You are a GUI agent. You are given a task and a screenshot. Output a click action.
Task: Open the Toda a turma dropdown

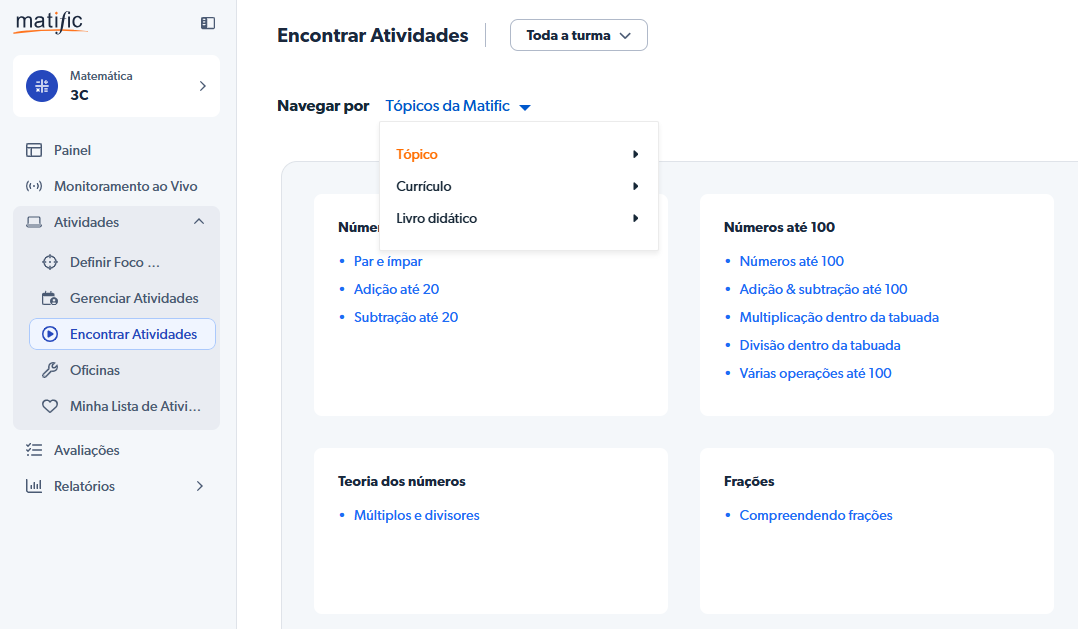point(578,35)
